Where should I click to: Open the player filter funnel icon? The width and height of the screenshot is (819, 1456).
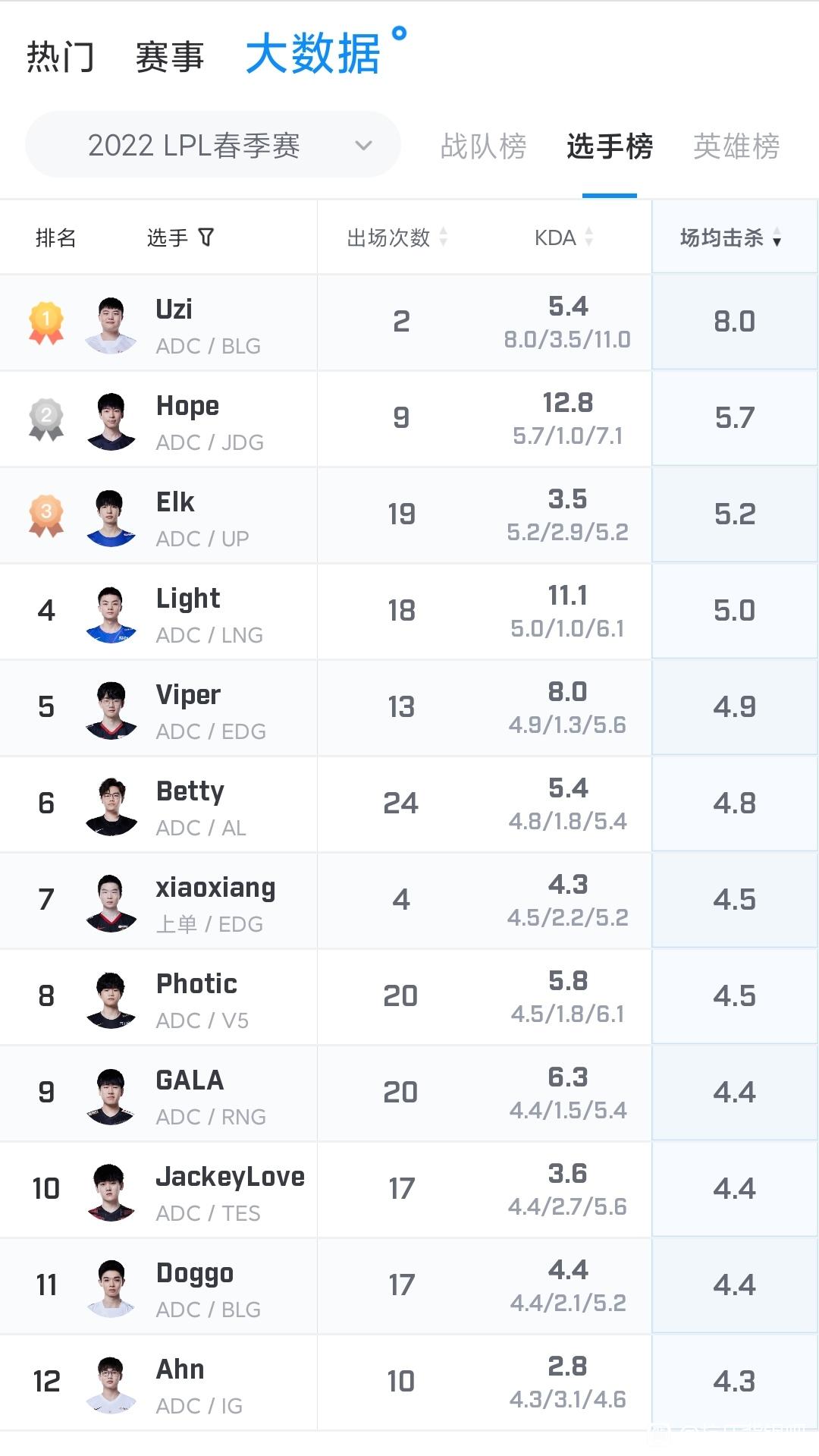(x=206, y=237)
